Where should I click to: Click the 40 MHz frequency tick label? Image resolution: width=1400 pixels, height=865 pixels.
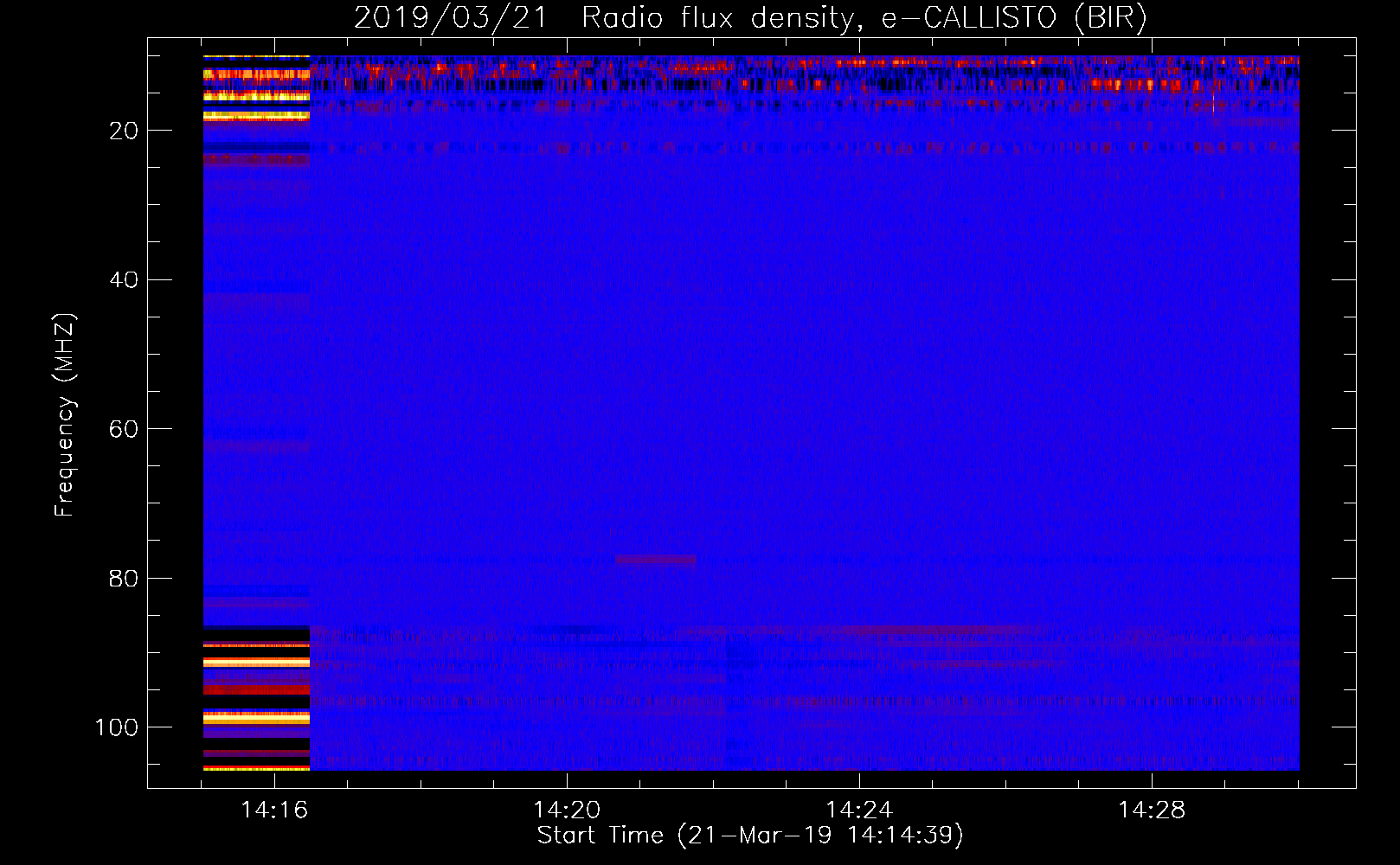(x=124, y=280)
